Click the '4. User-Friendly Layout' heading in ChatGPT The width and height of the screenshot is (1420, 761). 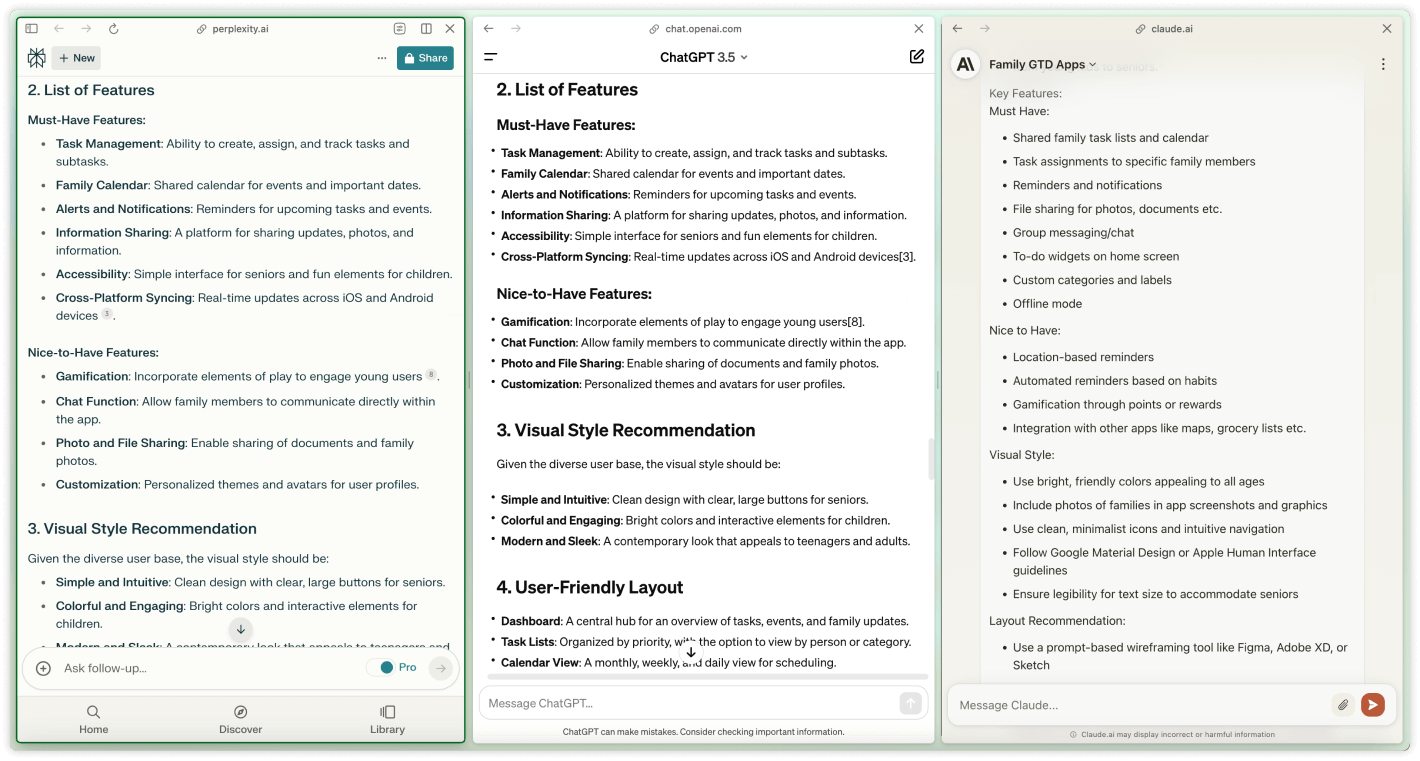[590, 587]
